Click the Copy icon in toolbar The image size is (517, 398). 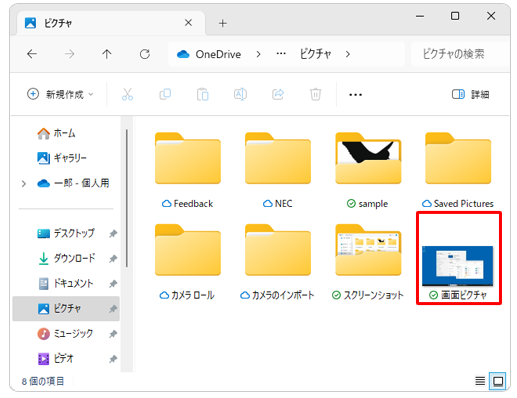pyautogui.click(x=165, y=94)
